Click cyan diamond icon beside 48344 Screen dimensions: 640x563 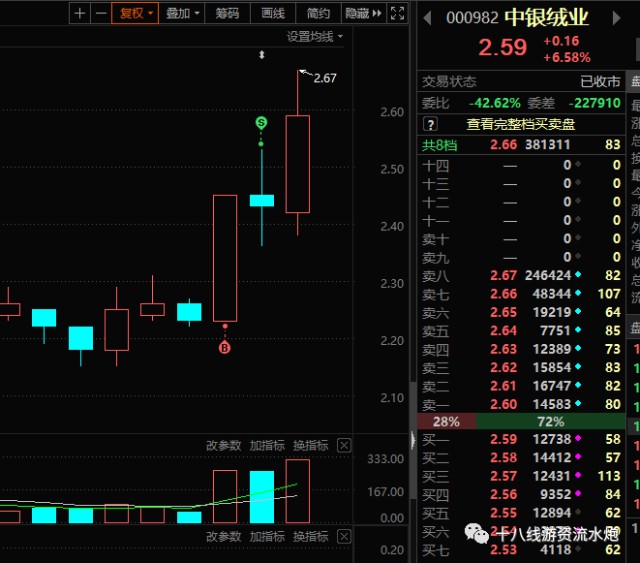[578, 293]
